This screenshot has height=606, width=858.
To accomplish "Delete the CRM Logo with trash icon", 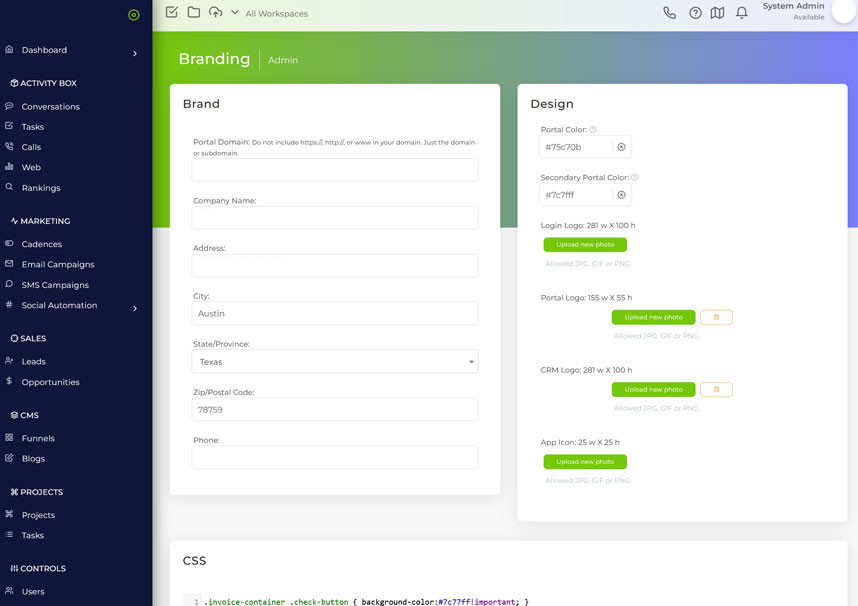I will (716, 389).
